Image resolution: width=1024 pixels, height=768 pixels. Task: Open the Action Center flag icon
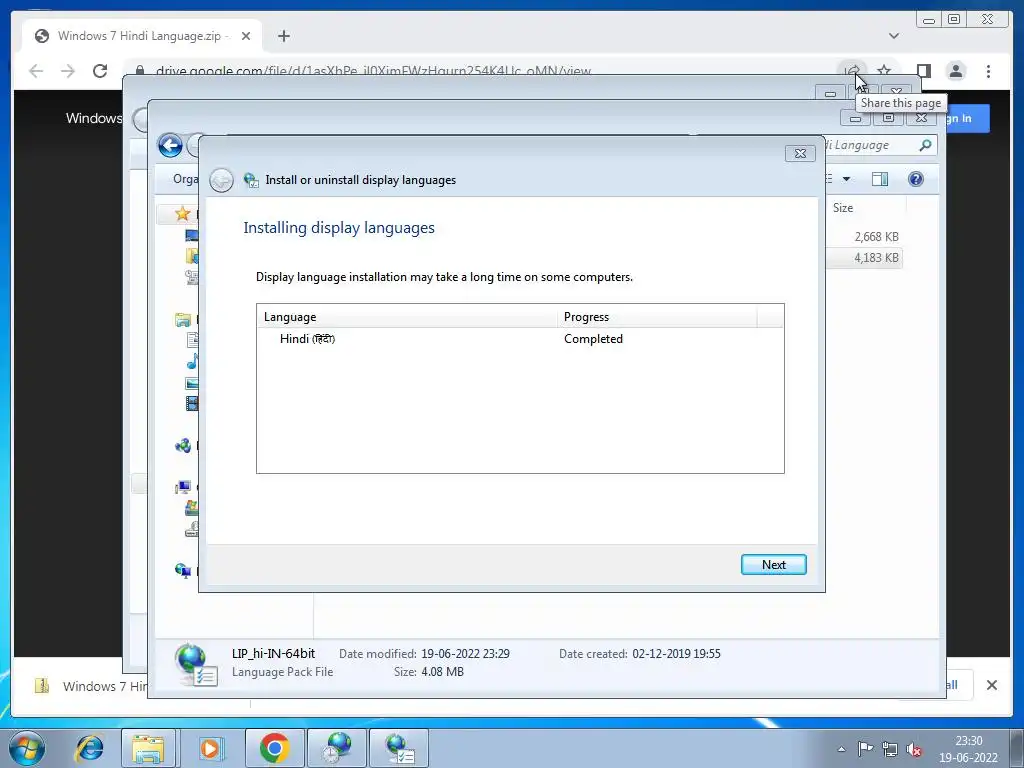tap(865, 749)
